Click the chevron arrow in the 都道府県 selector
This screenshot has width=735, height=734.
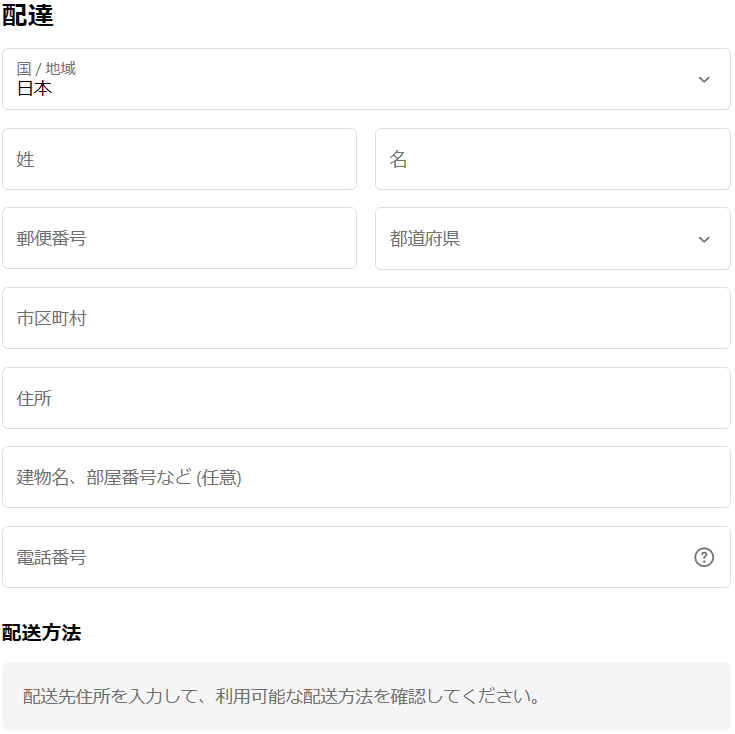pos(704,239)
